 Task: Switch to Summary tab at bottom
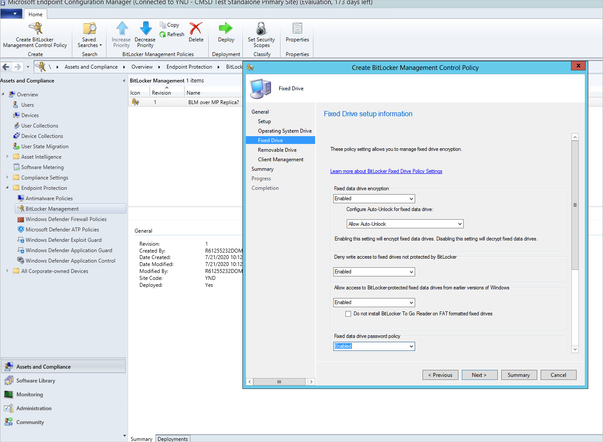click(x=141, y=439)
